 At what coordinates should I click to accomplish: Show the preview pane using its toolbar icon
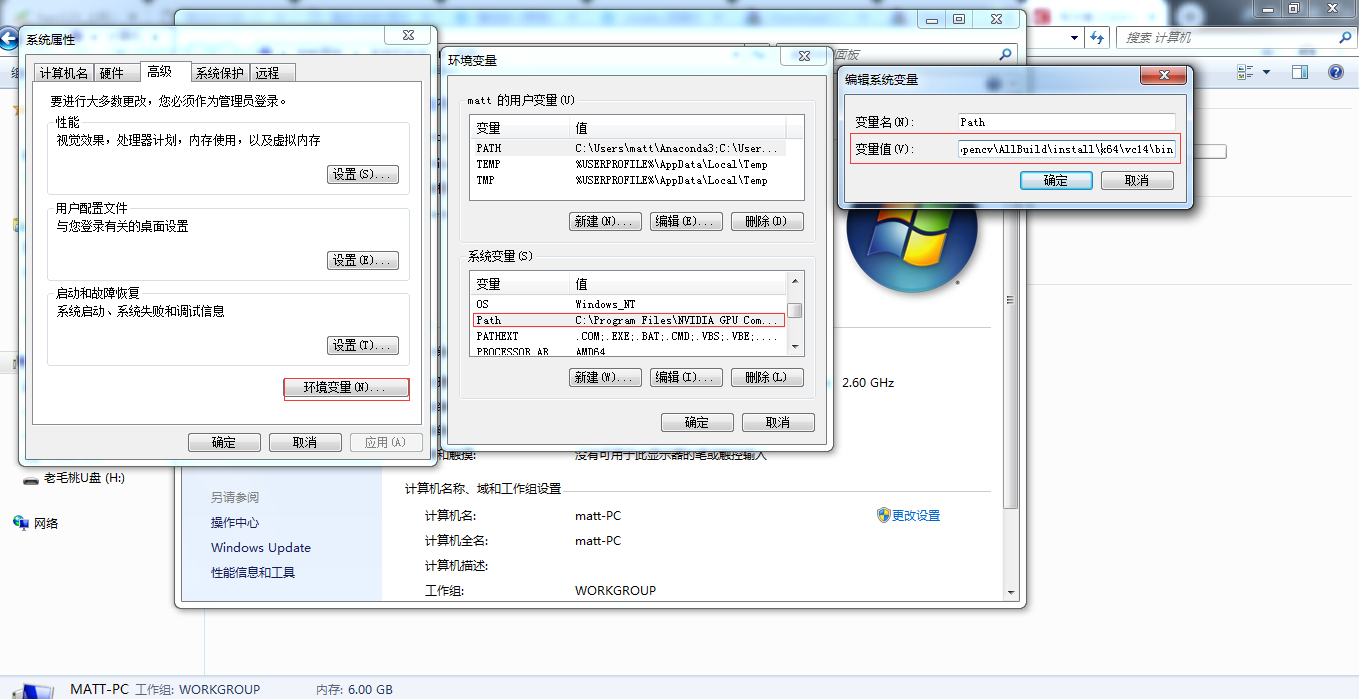(x=1300, y=71)
